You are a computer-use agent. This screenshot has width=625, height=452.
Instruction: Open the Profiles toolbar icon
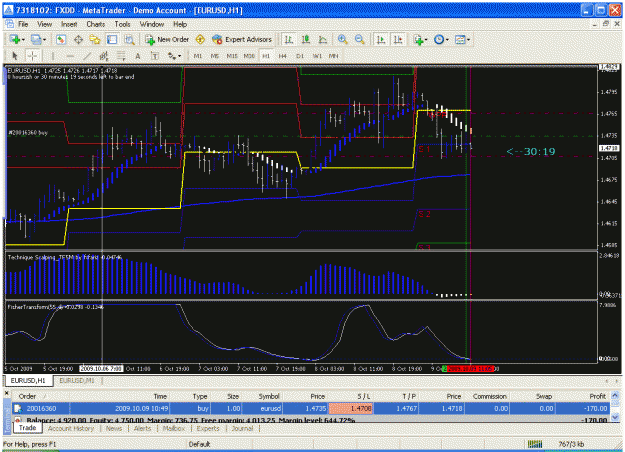[x=36, y=39]
